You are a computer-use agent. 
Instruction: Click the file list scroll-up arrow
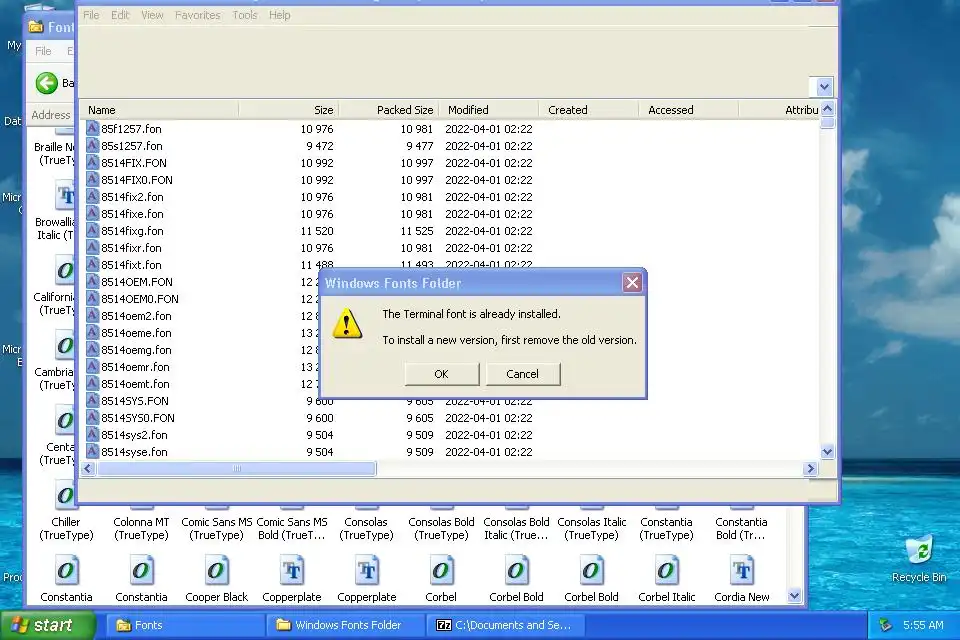coord(827,109)
